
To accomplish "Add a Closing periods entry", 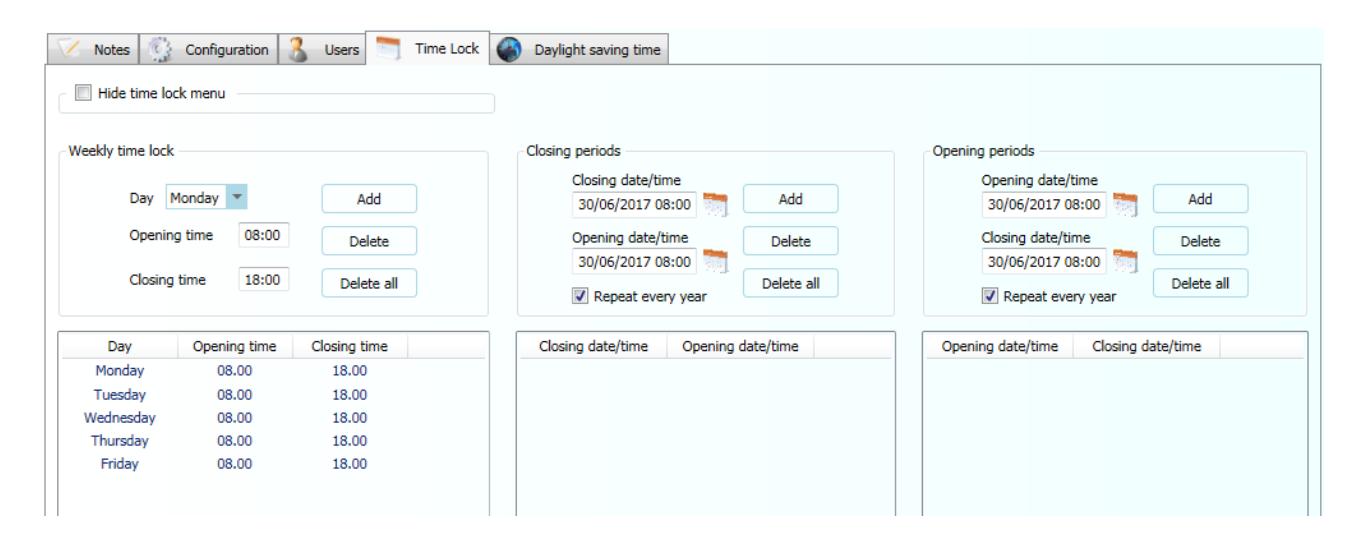I will coord(791,199).
